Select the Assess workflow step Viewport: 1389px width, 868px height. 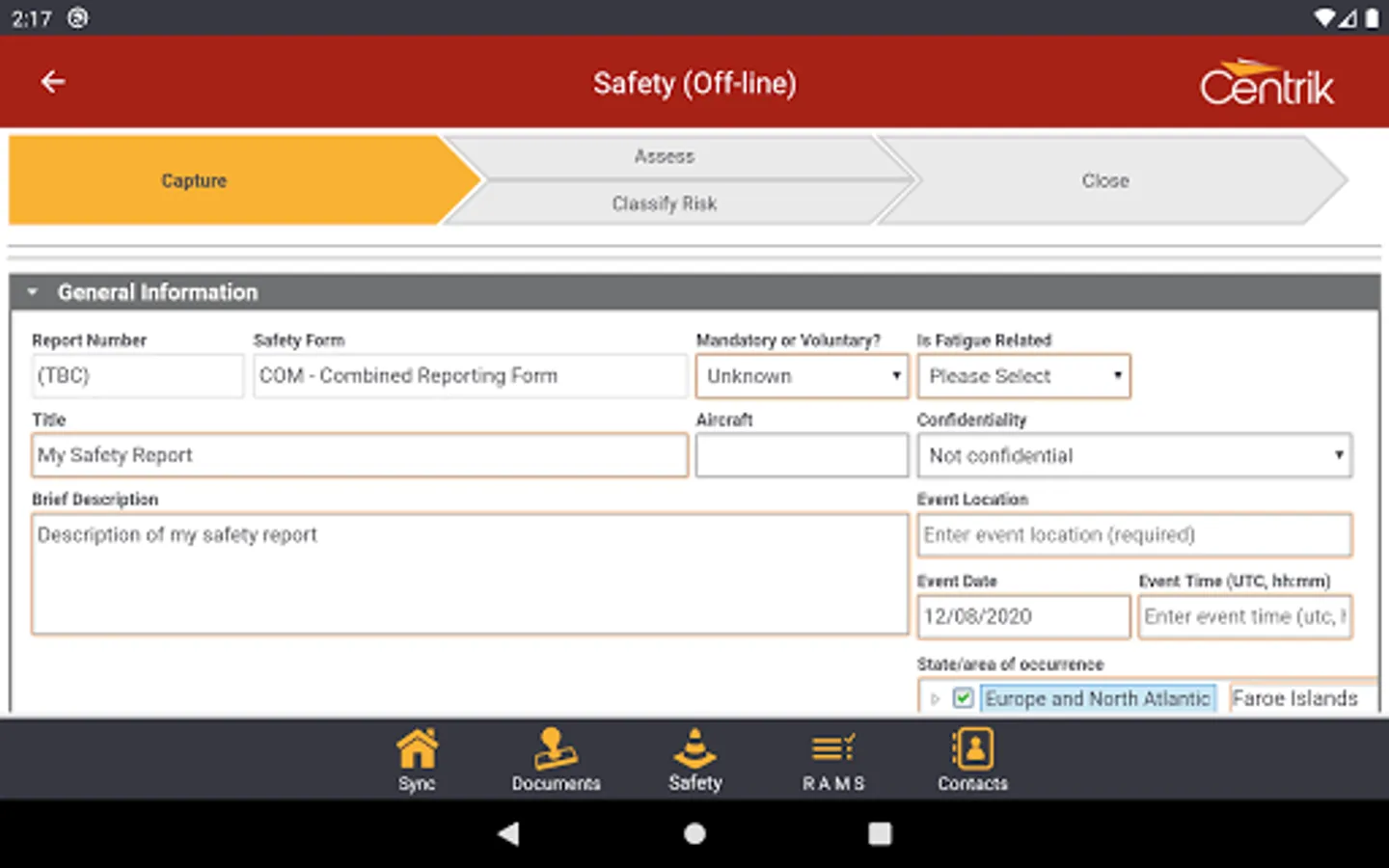coord(677,156)
